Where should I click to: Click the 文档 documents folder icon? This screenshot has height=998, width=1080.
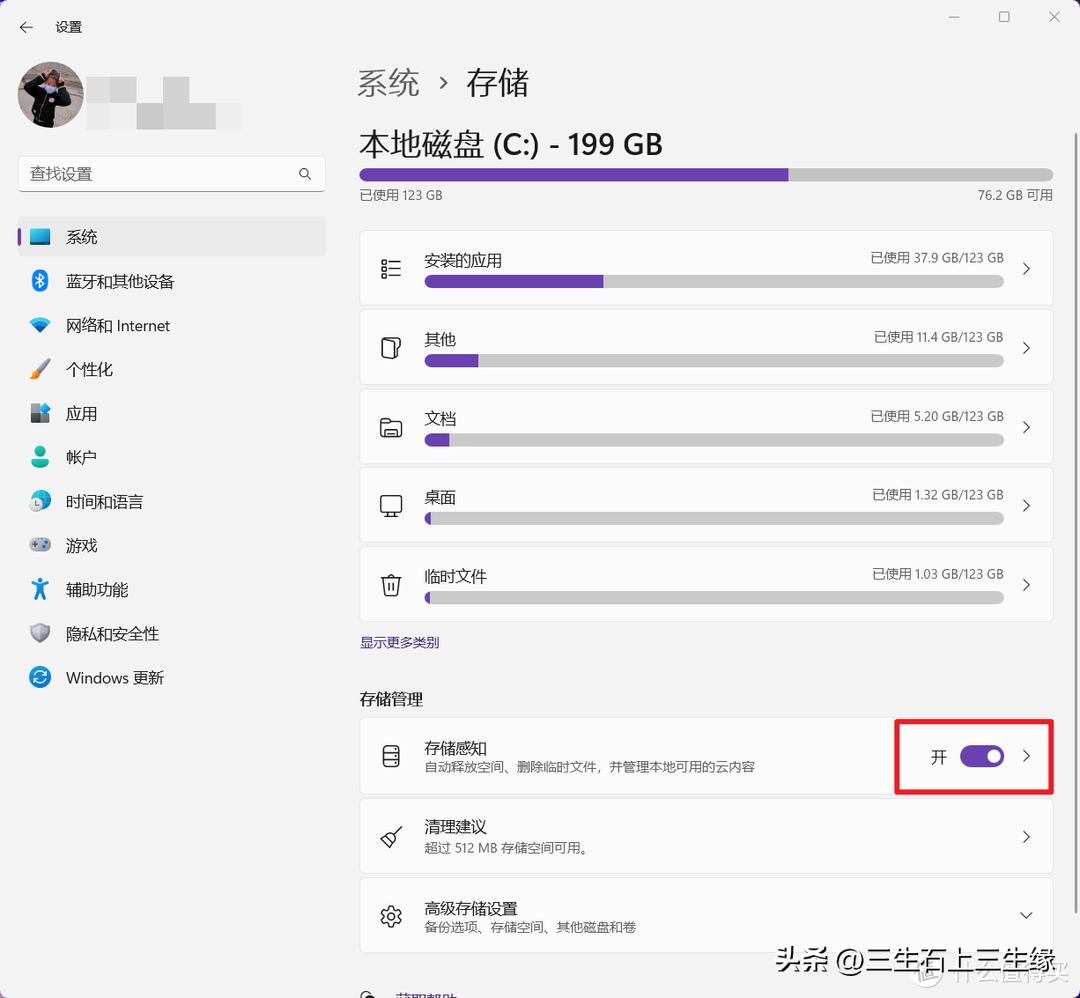(391, 426)
